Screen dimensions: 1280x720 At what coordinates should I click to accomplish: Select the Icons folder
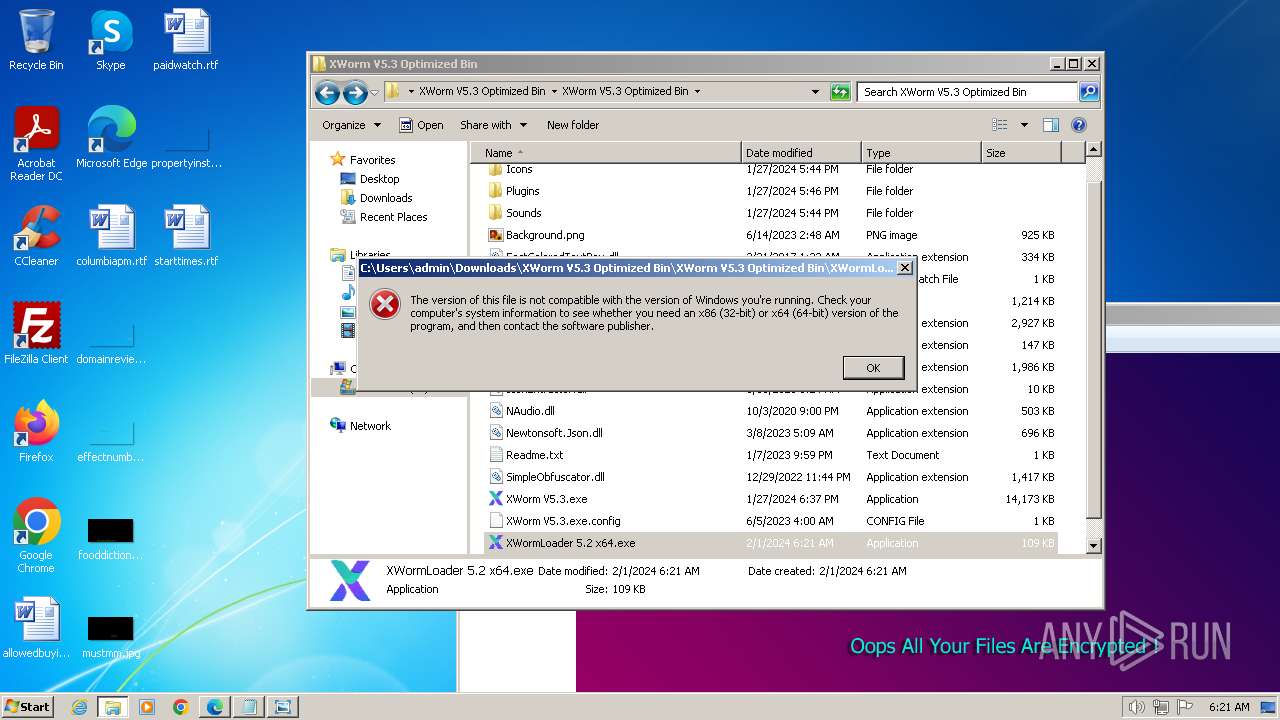pyautogui.click(x=510, y=169)
